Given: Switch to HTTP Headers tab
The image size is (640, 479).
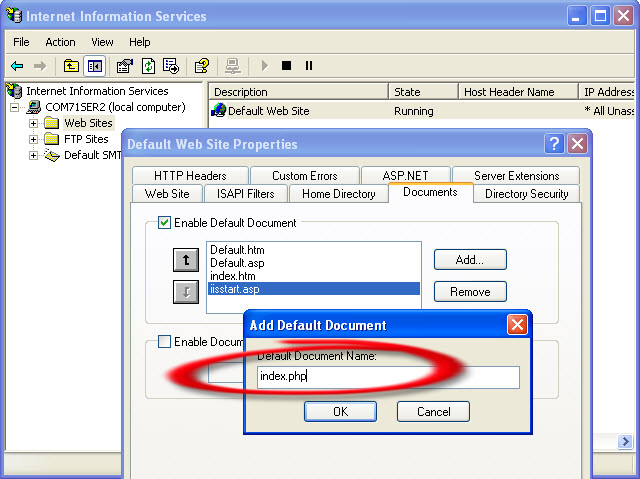Looking at the screenshot, I should coord(190,175).
